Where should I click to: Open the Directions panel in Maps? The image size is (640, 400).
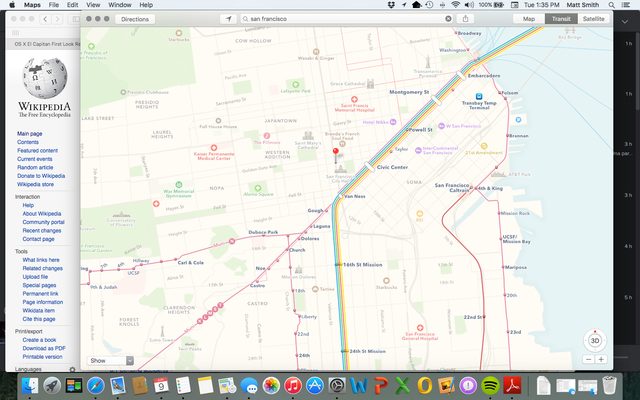tap(135, 19)
